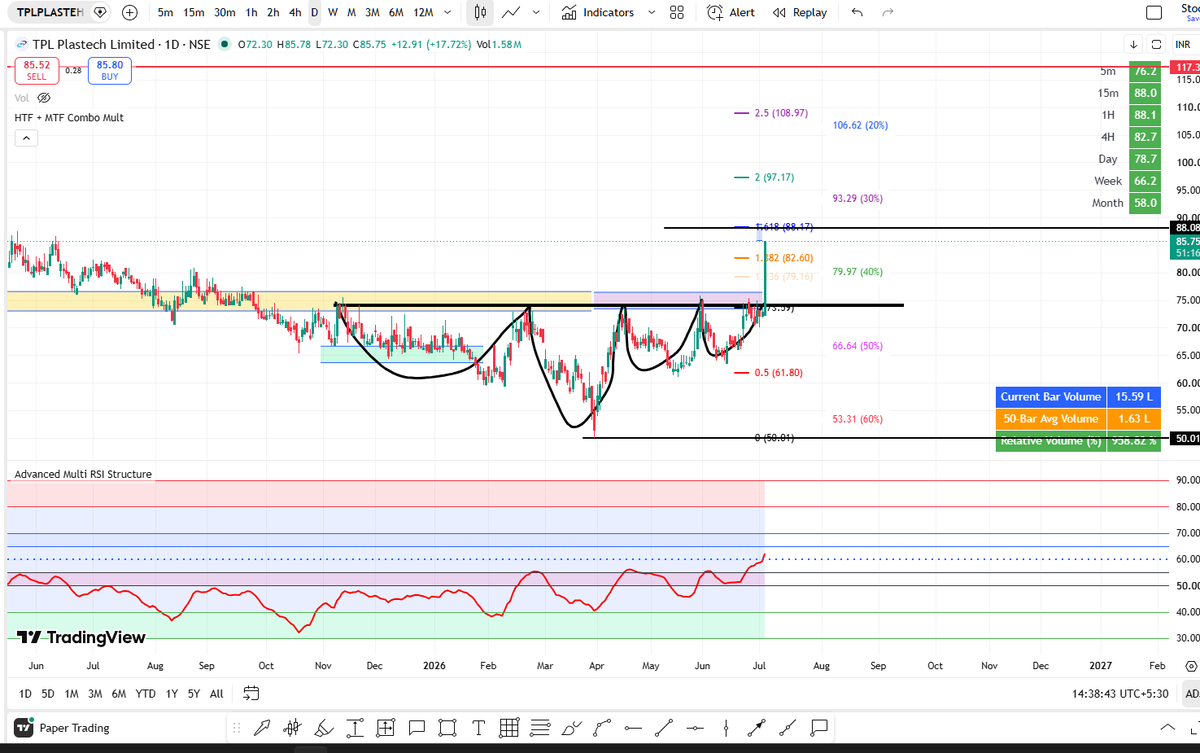Click the down-arrow icon left of INR
This screenshot has height=753, width=1200.
(x=1134, y=44)
